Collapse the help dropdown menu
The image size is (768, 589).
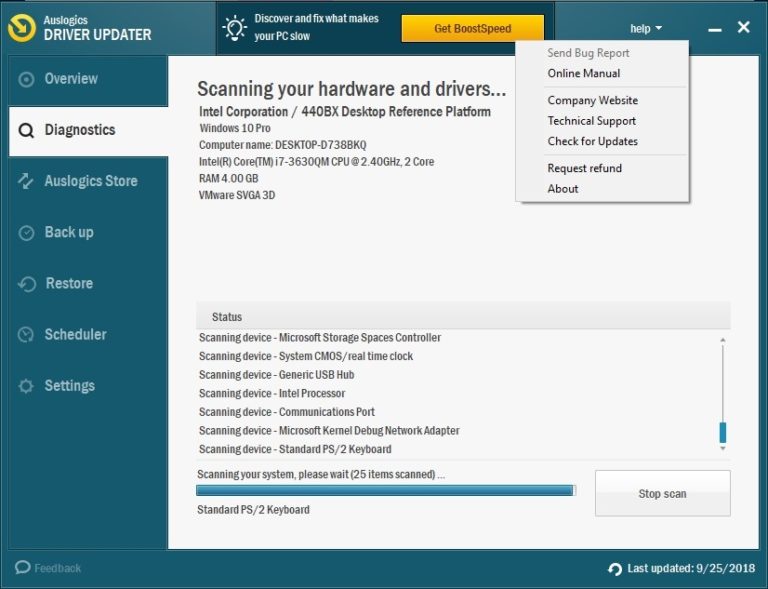click(x=646, y=29)
